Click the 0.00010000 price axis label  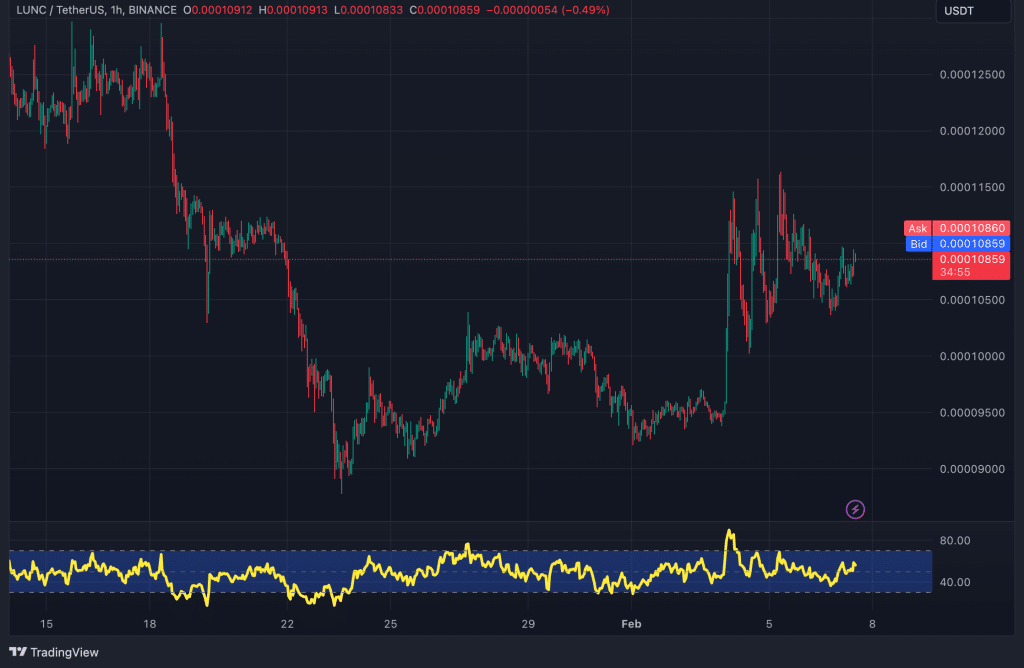pyautogui.click(x=972, y=357)
